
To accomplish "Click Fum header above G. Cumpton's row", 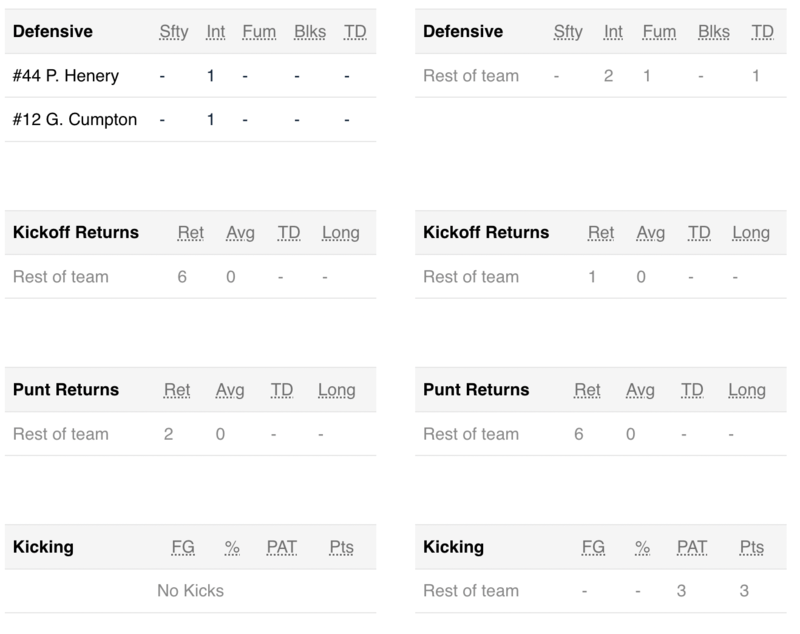I will coord(259,32).
